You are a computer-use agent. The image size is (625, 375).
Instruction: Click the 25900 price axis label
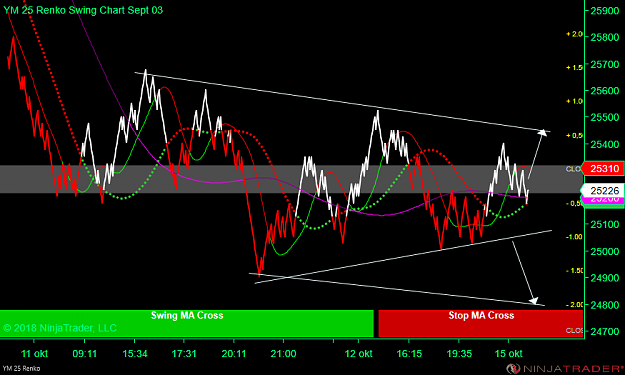pyautogui.click(x=605, y=11)
